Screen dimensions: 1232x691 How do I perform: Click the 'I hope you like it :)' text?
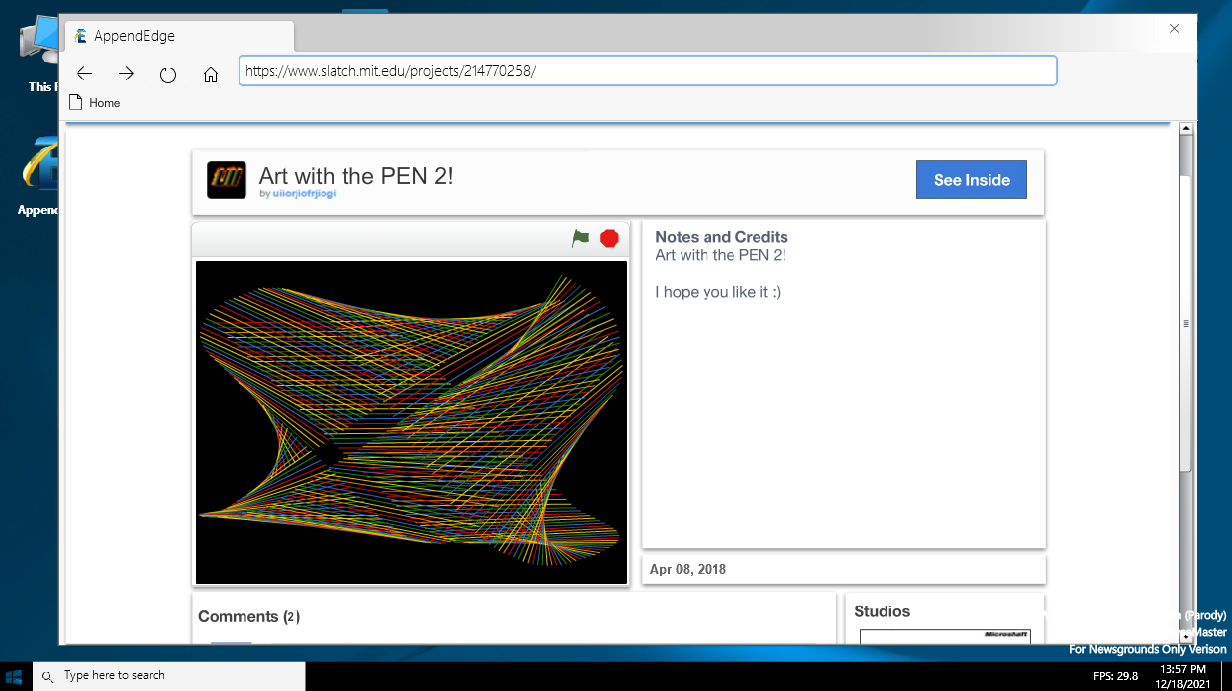(718, 292)
